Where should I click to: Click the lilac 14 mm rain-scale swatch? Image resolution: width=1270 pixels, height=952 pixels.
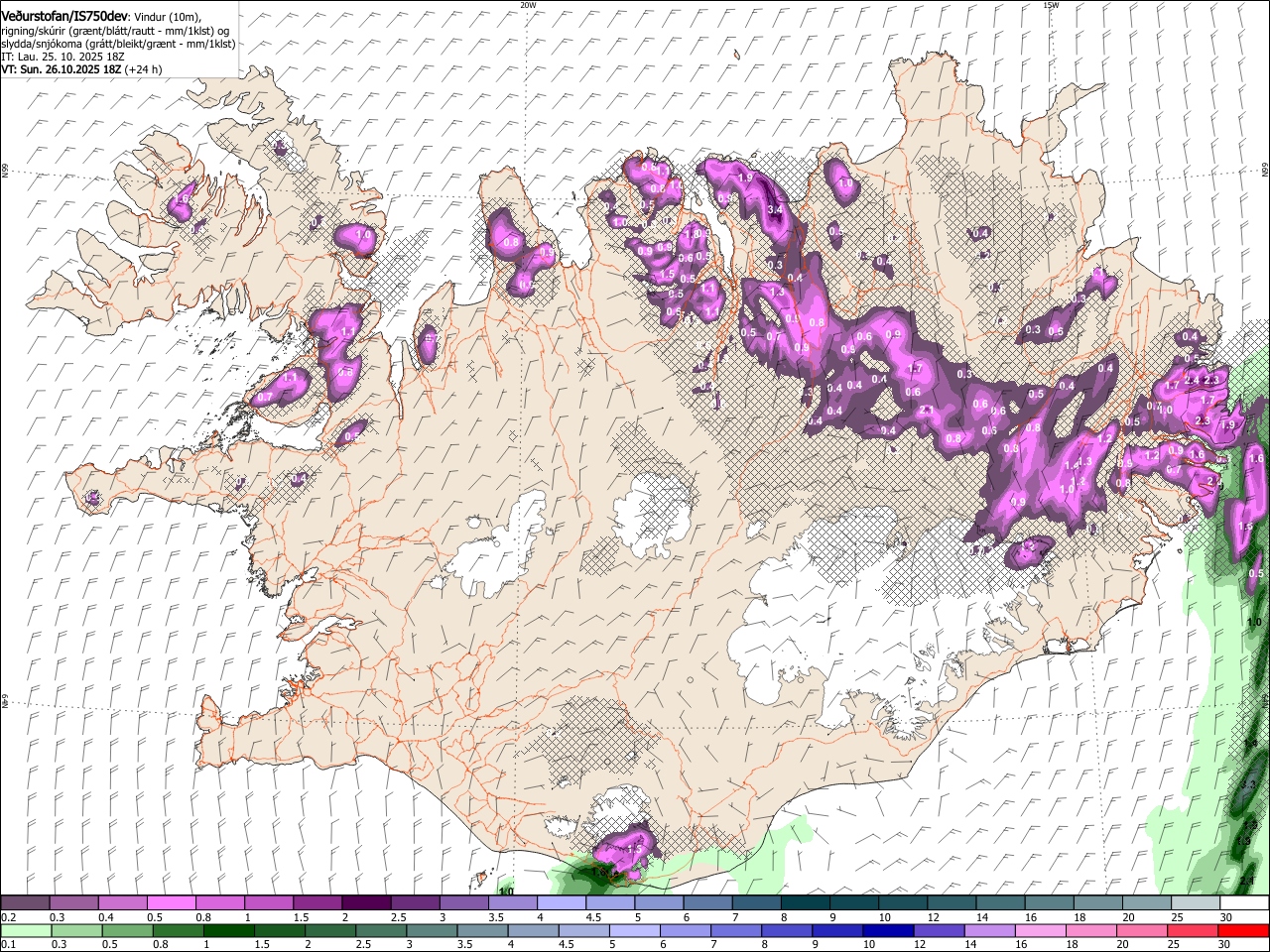tap(988, 930)
